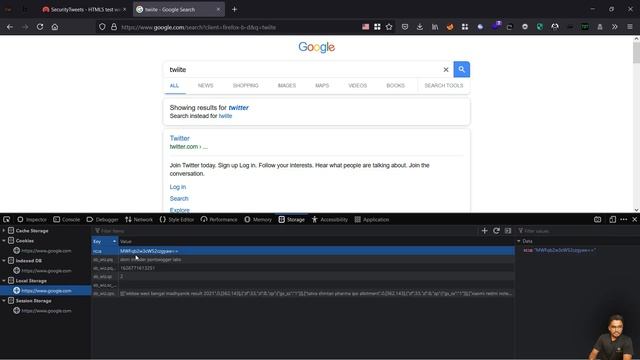Viewport: 640px width, 360px height.
Task: Open the Performance panel
Action: [219, 220]
